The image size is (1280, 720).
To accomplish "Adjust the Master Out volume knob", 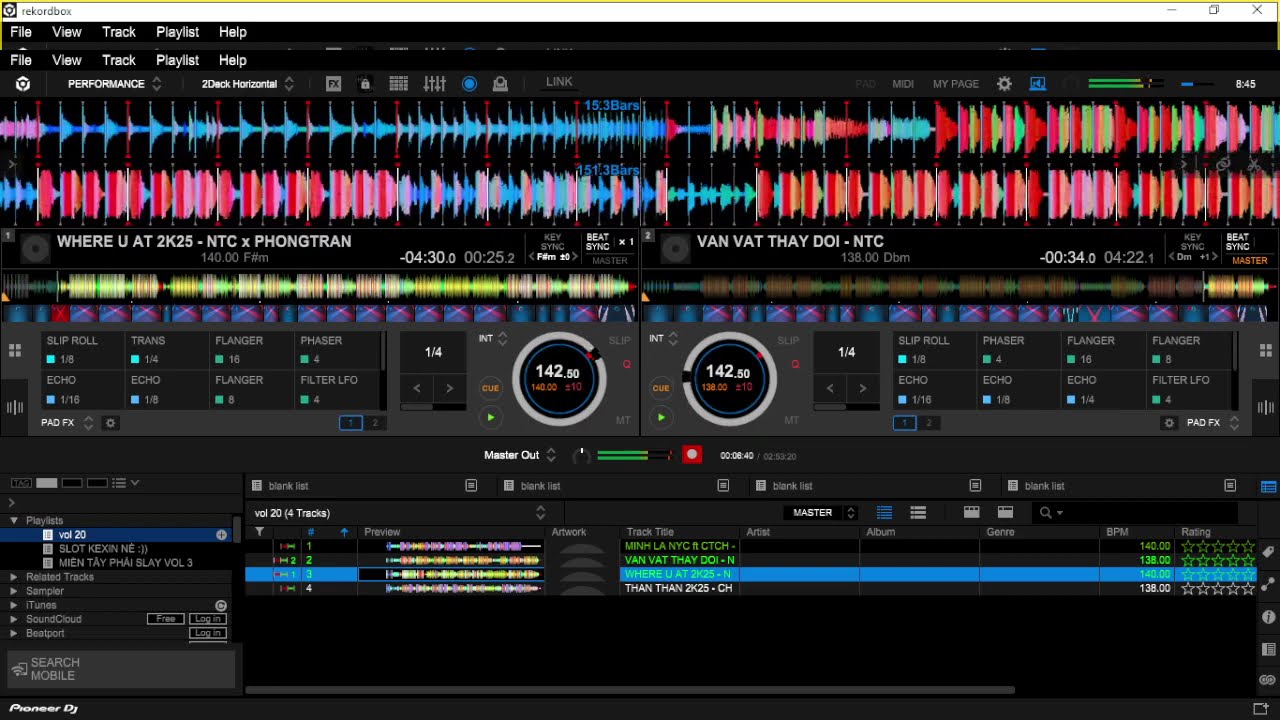I will point(580,455).
